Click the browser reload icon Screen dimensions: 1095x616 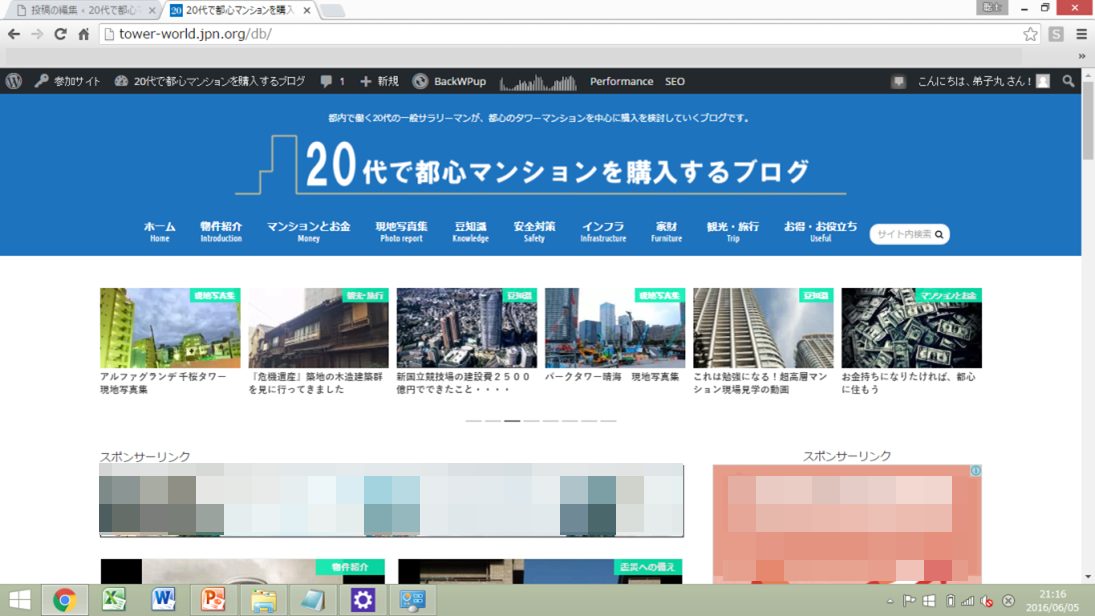[60, 34]
